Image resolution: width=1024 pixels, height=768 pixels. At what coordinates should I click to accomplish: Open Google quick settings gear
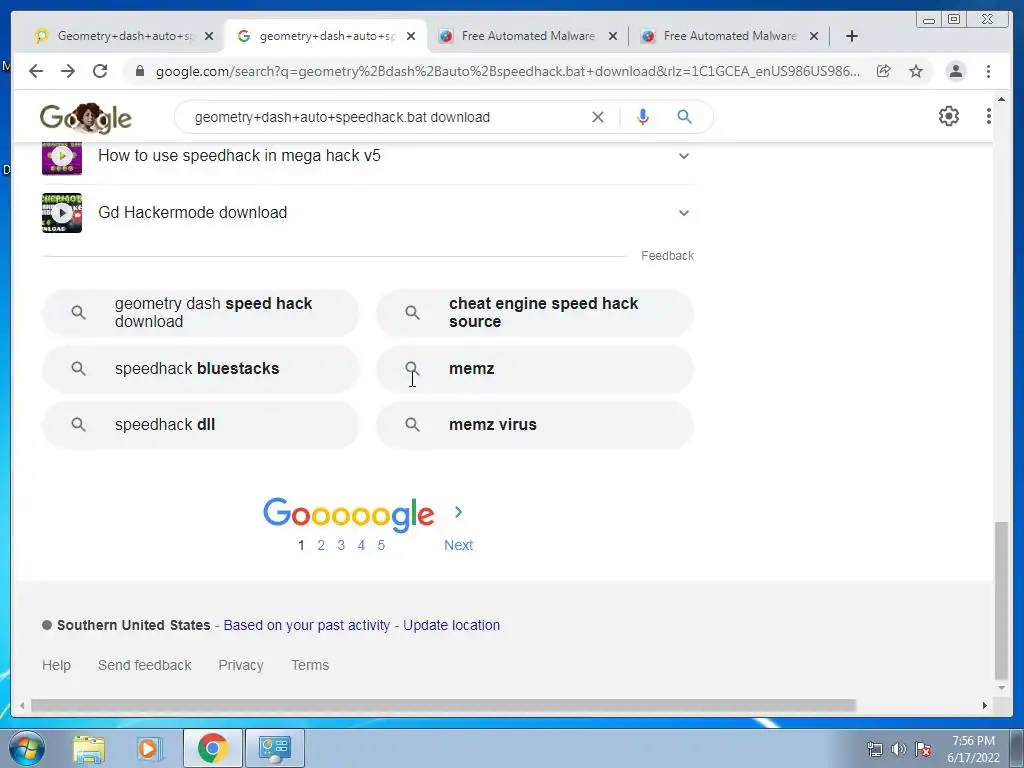(949, 116)
